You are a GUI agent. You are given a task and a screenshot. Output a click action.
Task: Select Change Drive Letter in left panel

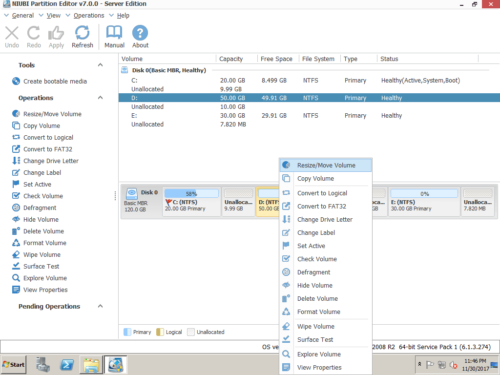(45, 161)
